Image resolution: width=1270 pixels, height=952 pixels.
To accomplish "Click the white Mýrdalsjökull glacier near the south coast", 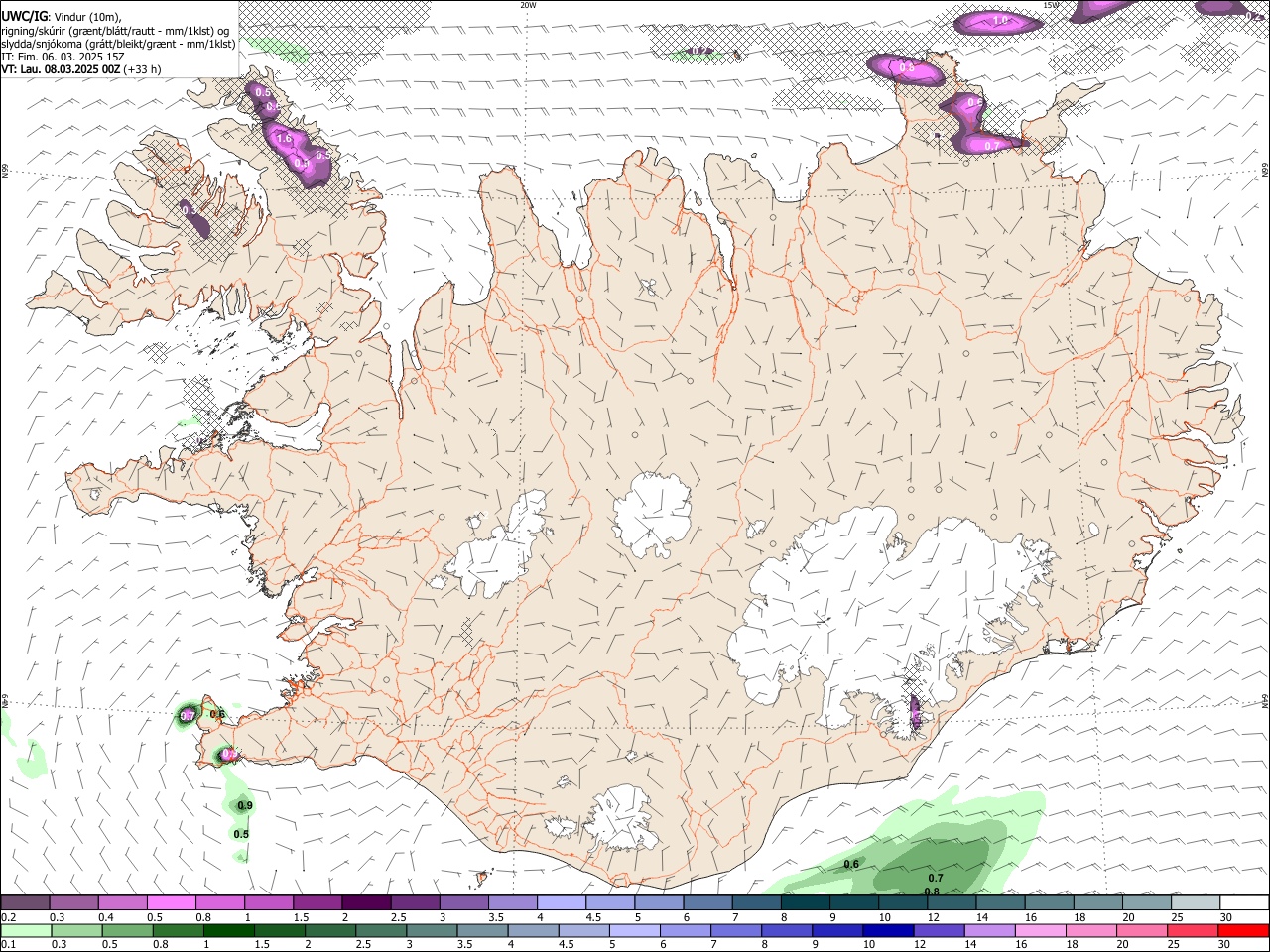I will click(x=622, y=818).
